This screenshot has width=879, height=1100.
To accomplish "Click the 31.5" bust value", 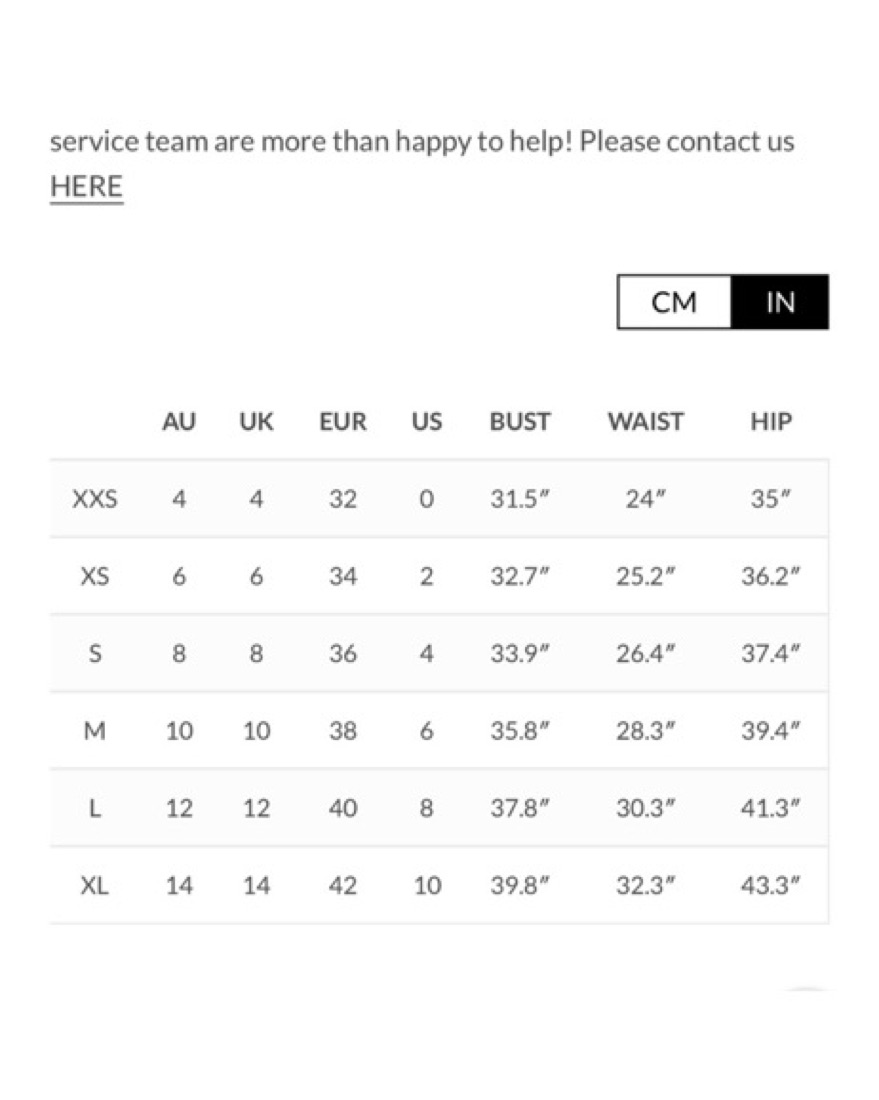I will (x=520, y=499).
